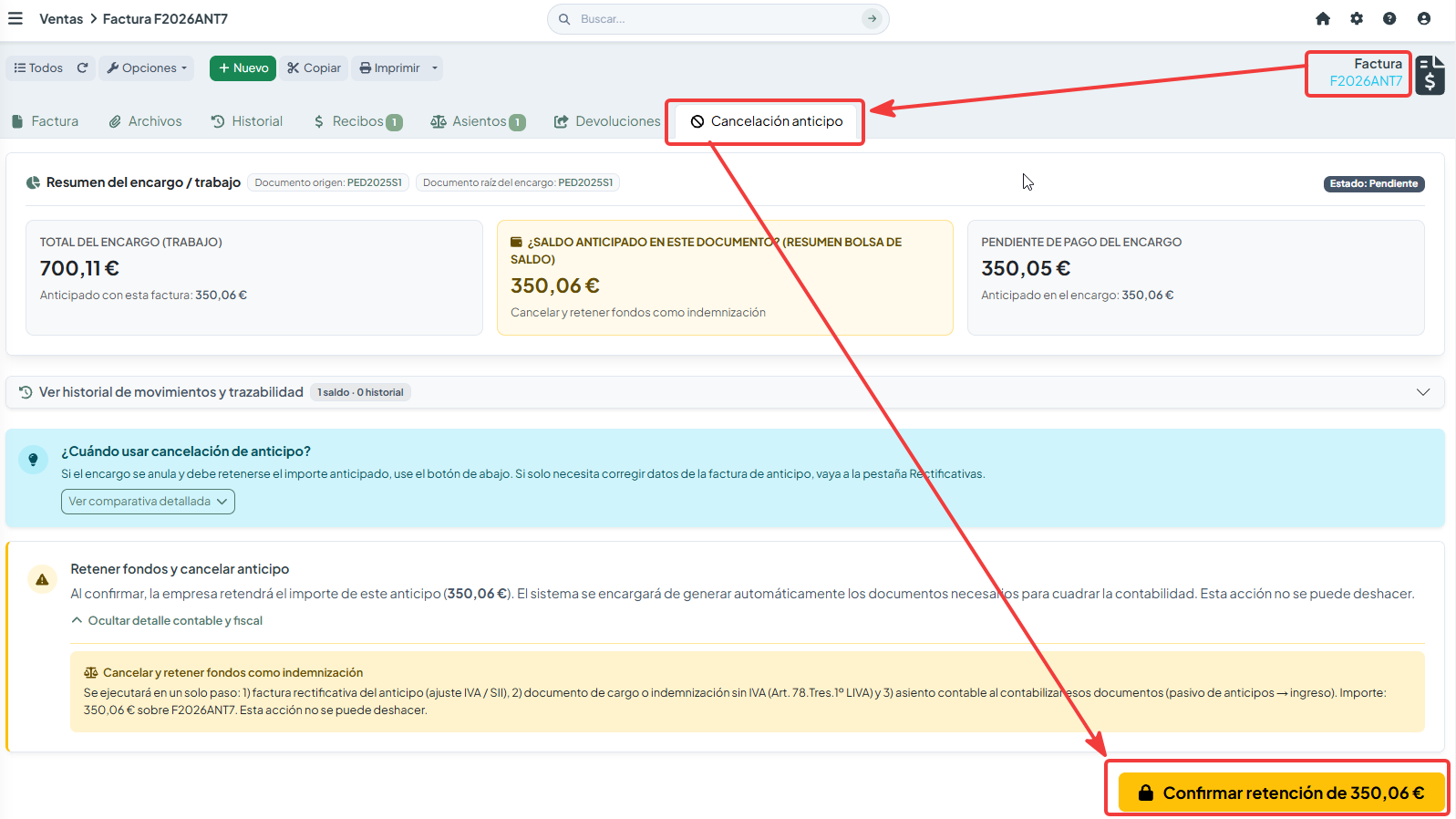Open the Todos list button
Screen dimensions: 1456x819
tap(38, 67)
